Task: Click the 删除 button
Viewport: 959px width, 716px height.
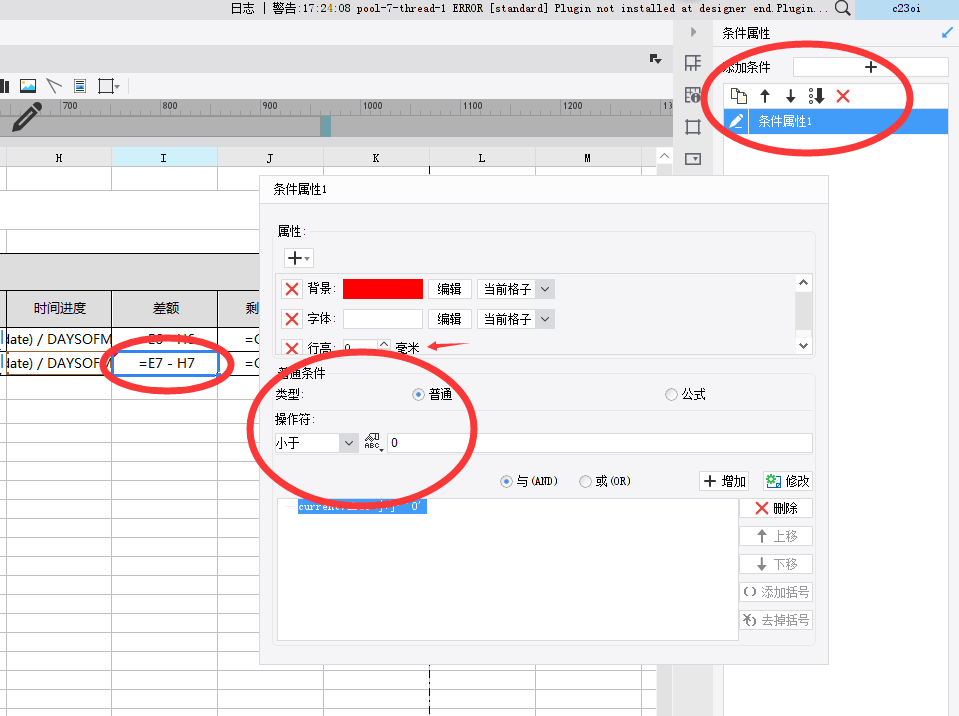Action: point(776,508)
